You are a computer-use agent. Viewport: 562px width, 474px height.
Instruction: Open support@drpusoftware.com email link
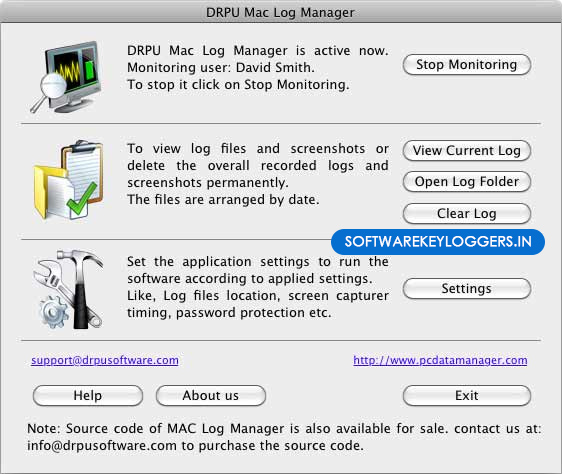(x=105, y=360)
